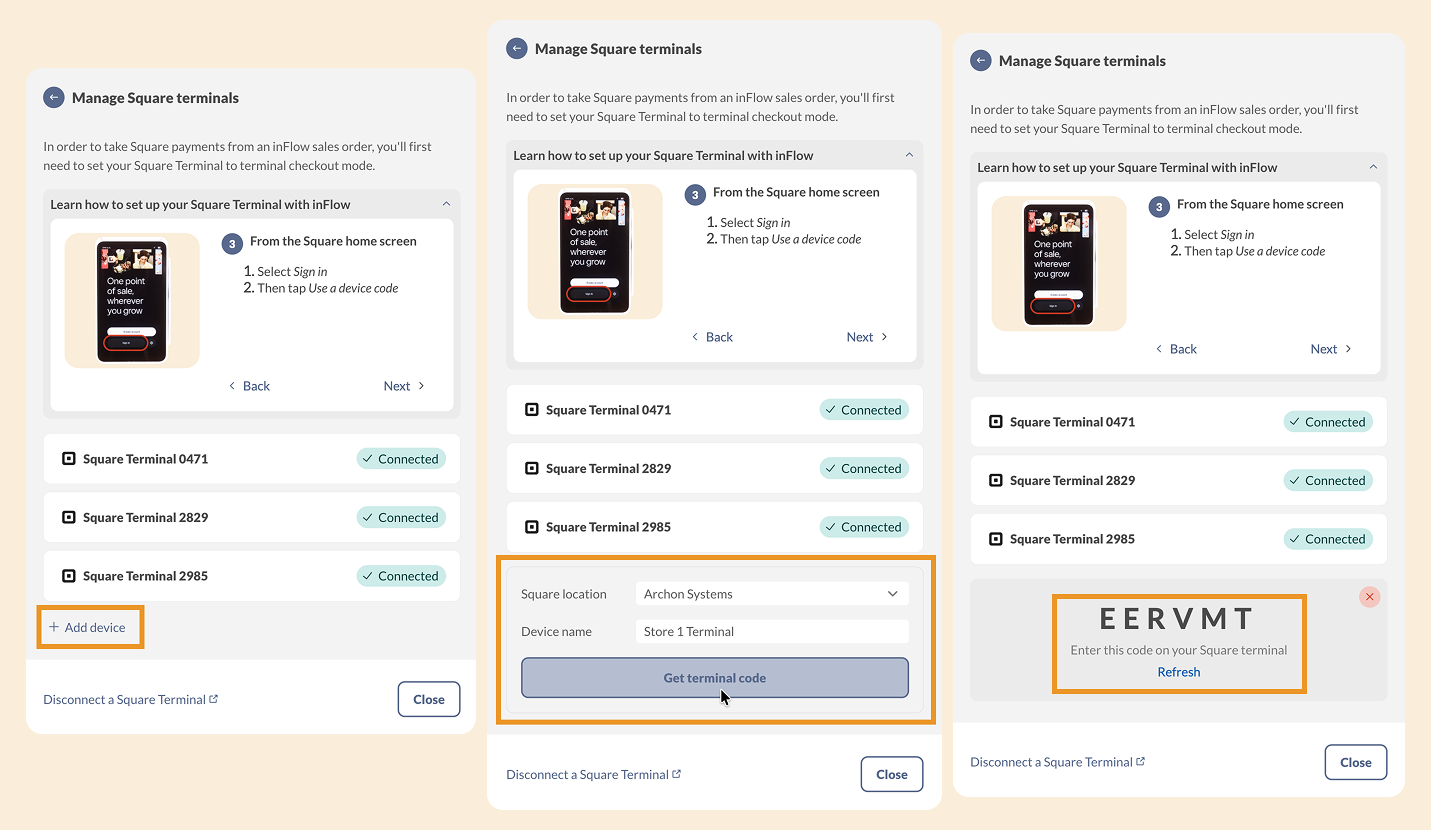This screenshot has width=1431, height=830.
Task: Go Back a setup step in the right panel
Action: point(1176,349)
